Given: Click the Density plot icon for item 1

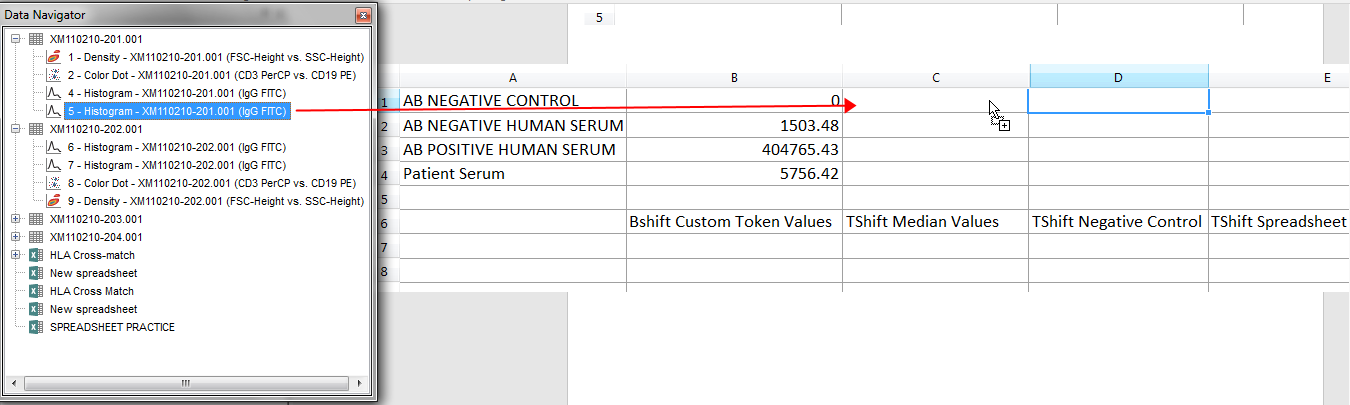Looking at the screenshot, I should (x=54, y=57).
